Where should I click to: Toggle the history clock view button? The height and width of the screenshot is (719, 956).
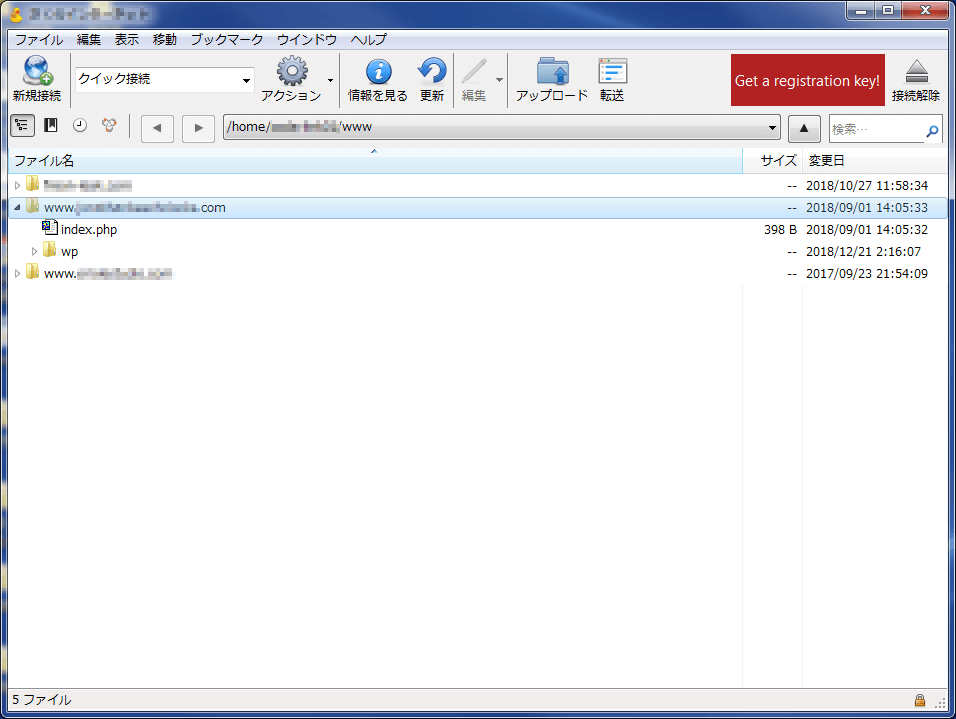pyautogui.click(x=80, y=126)
